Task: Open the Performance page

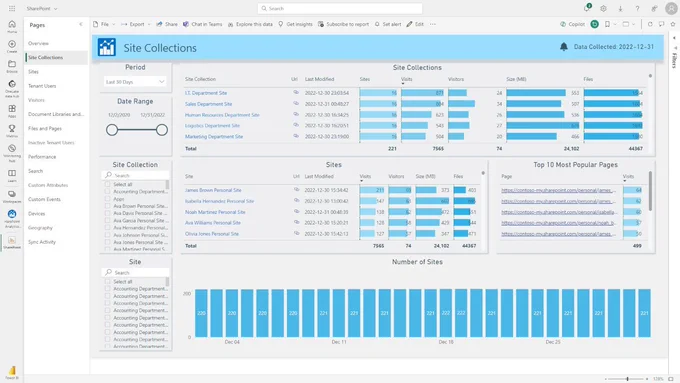Action: click(42, 157)
